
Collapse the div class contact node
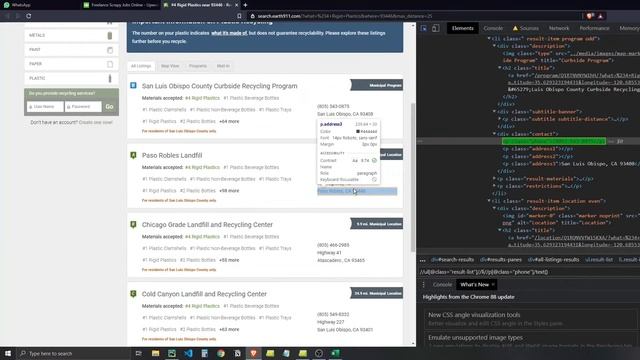tap(494, 134)
